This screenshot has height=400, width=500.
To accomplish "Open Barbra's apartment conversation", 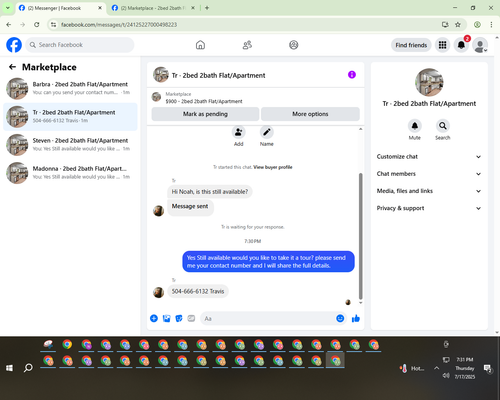I will (x=70, y=88).
